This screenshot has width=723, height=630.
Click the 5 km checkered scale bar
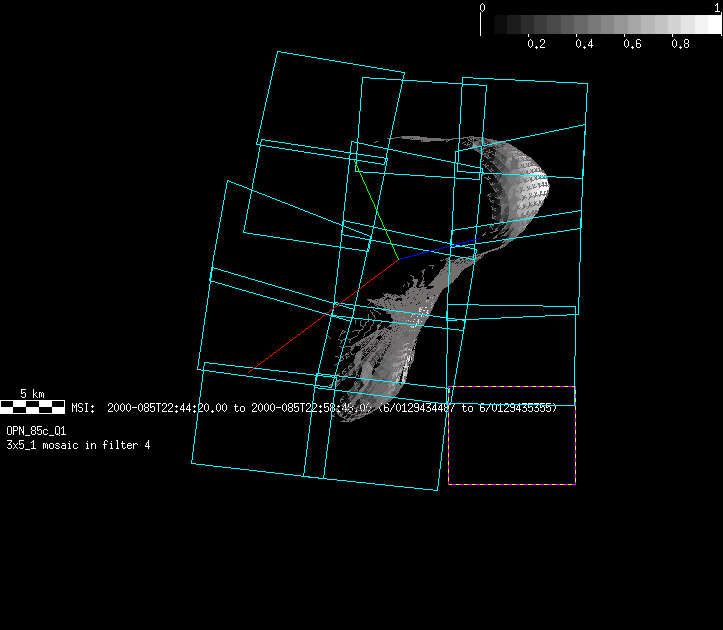33,407
